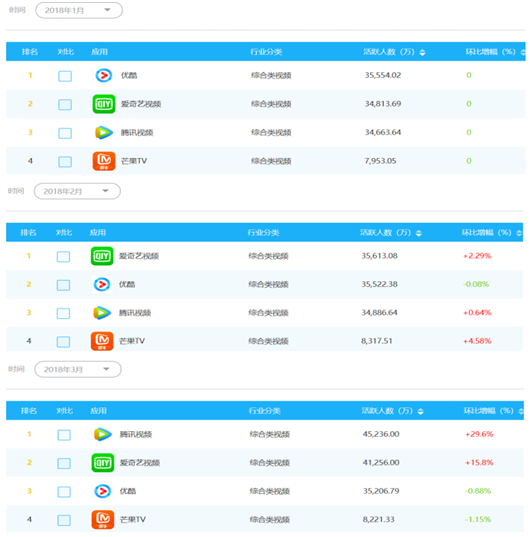Sort February table by 环比增幅 arrows
This screenshot has height=537, width=530.
519,233
